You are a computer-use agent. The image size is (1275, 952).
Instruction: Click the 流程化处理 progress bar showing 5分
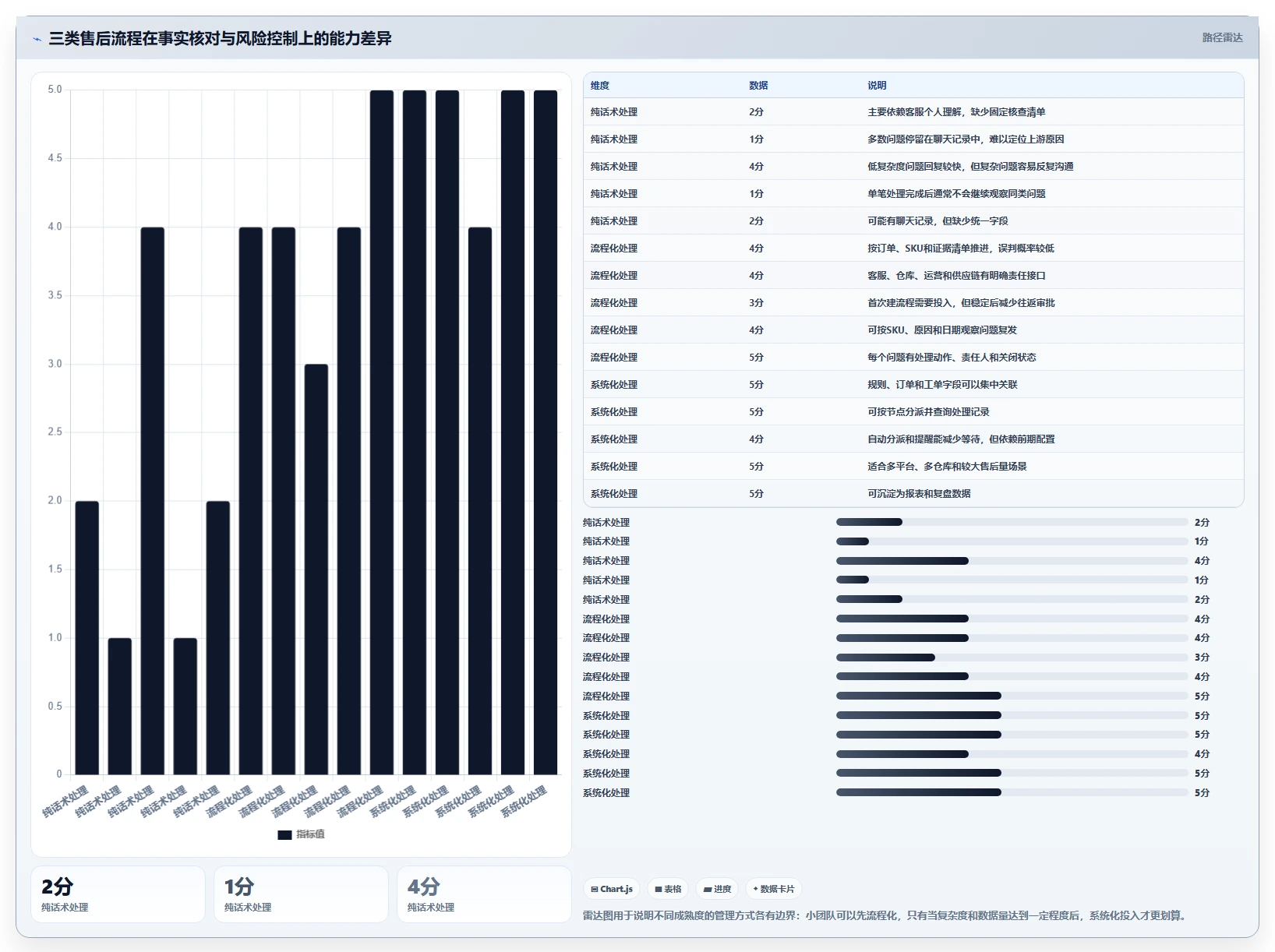pos(1012,696)
